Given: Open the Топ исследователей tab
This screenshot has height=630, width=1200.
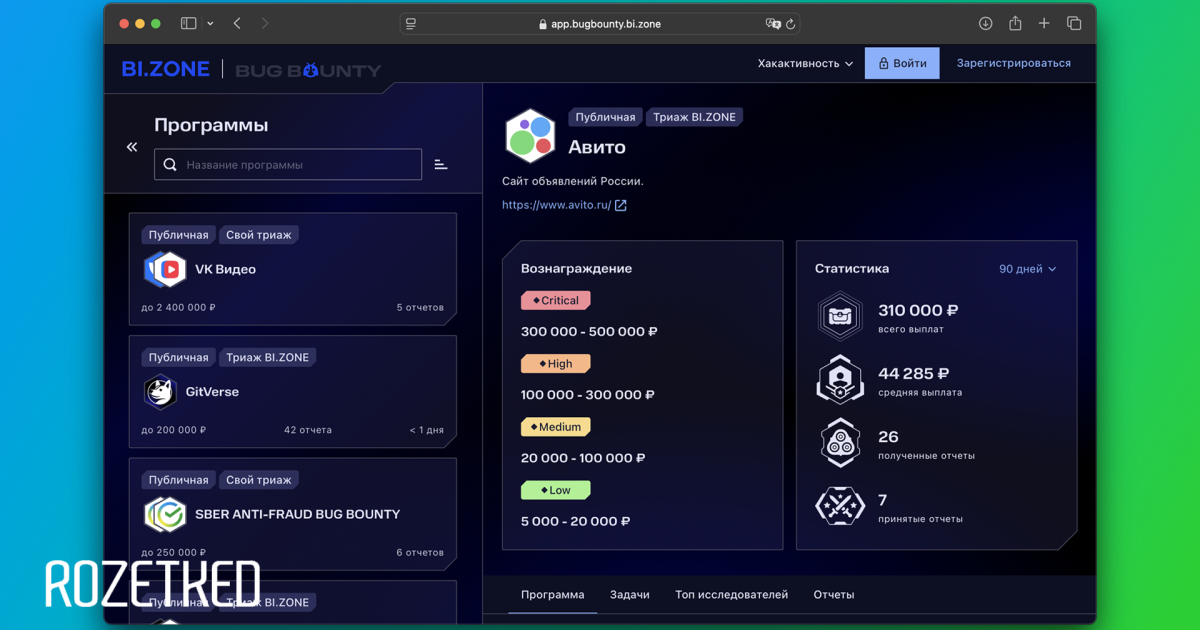Looking at the screenshot, I should pos(731,594).
